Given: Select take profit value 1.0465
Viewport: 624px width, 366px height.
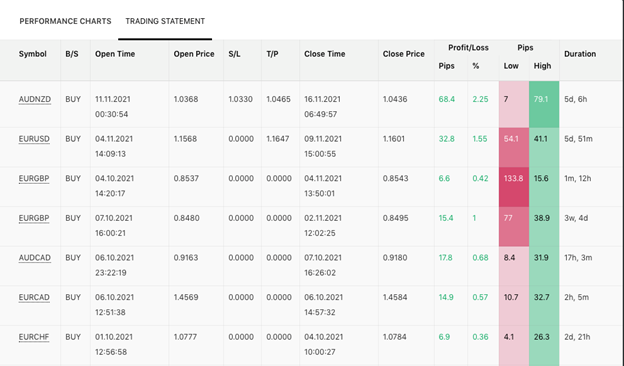Looking at the screenshot, I should (279, 99).
